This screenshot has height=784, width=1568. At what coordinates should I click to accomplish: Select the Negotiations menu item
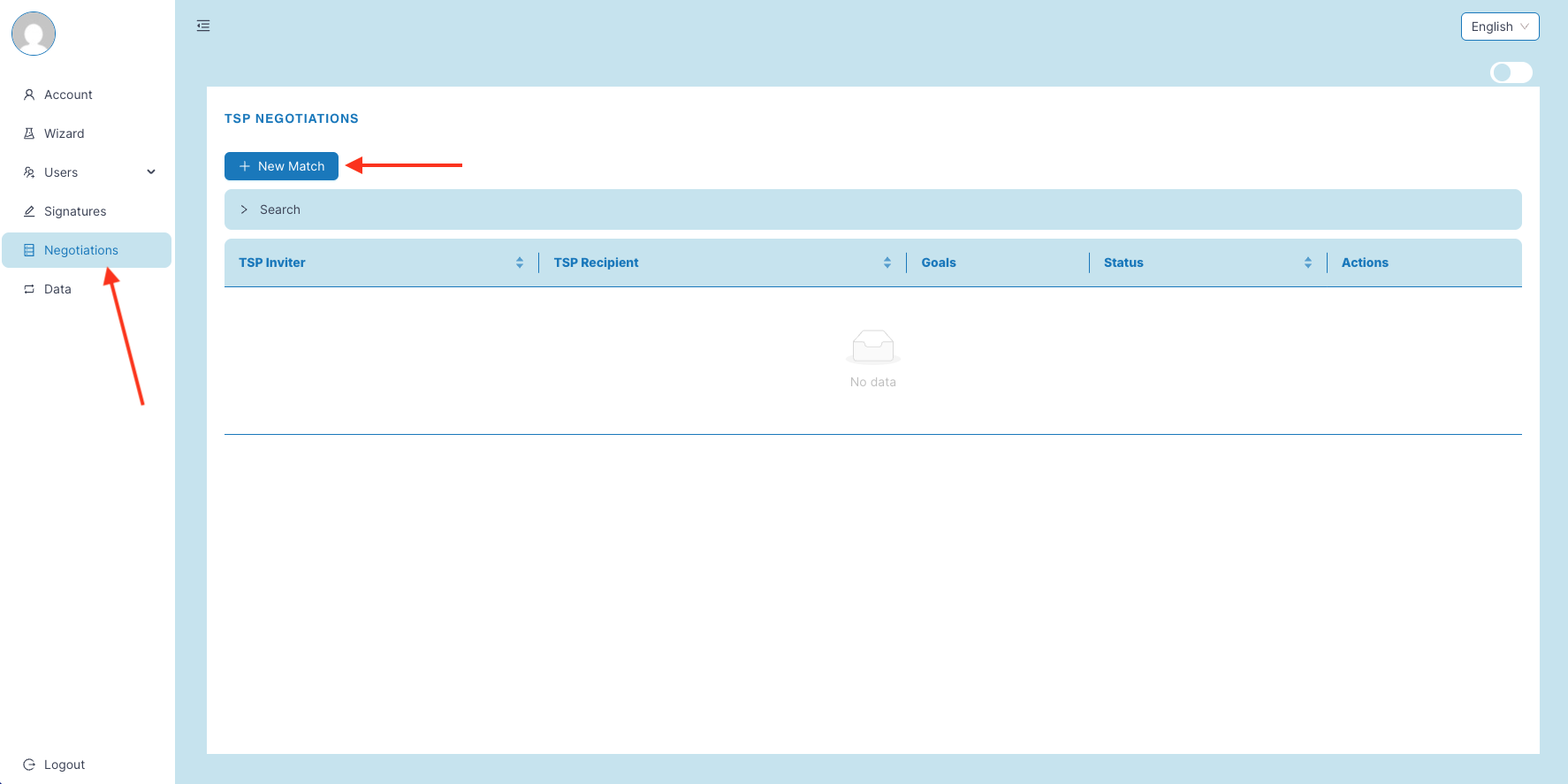click(87, 250)
